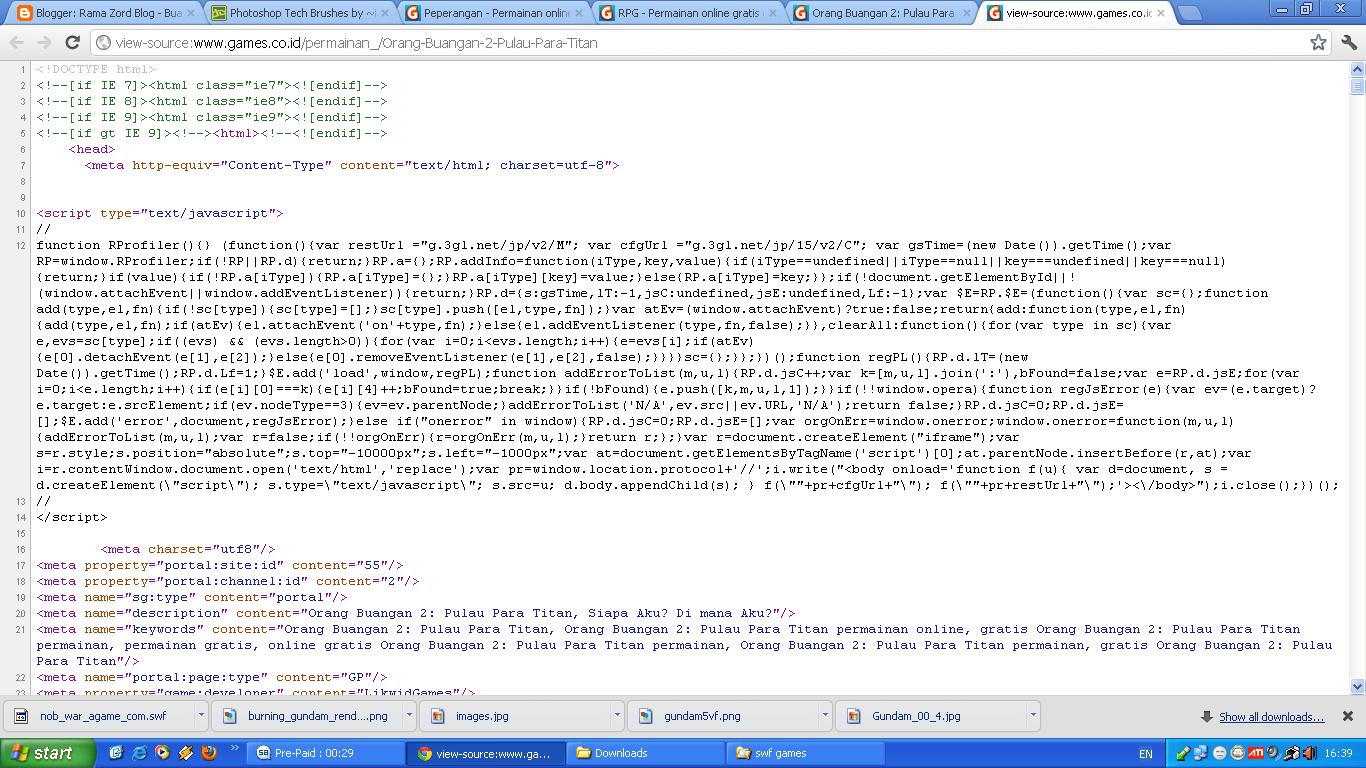Close the Blogger: Rama Zord Blog tab
The height and width of the screenshot is (768, 1366).
[x=191, y=14]
